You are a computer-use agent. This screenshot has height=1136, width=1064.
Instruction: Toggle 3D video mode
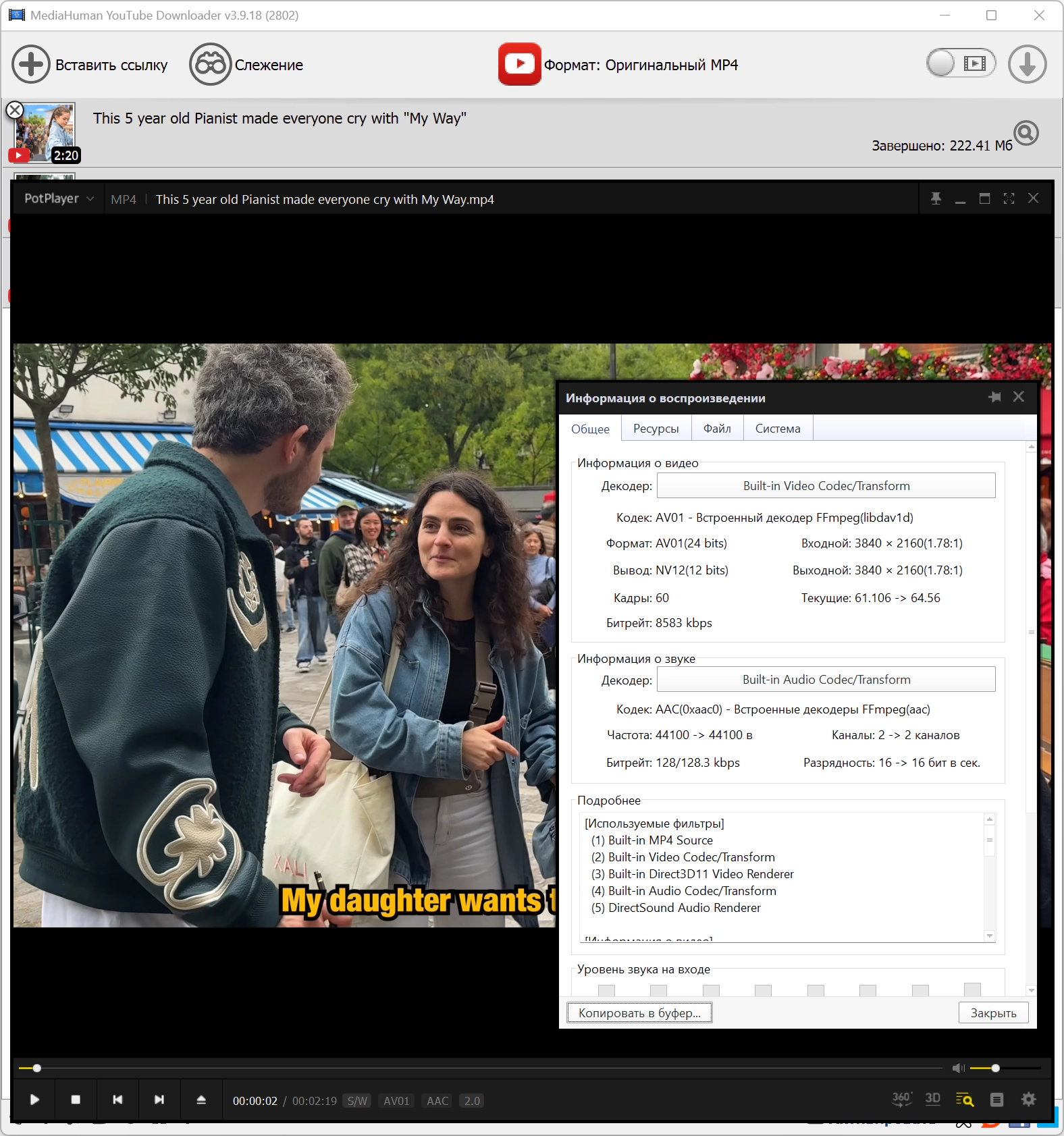point(932,1100)
